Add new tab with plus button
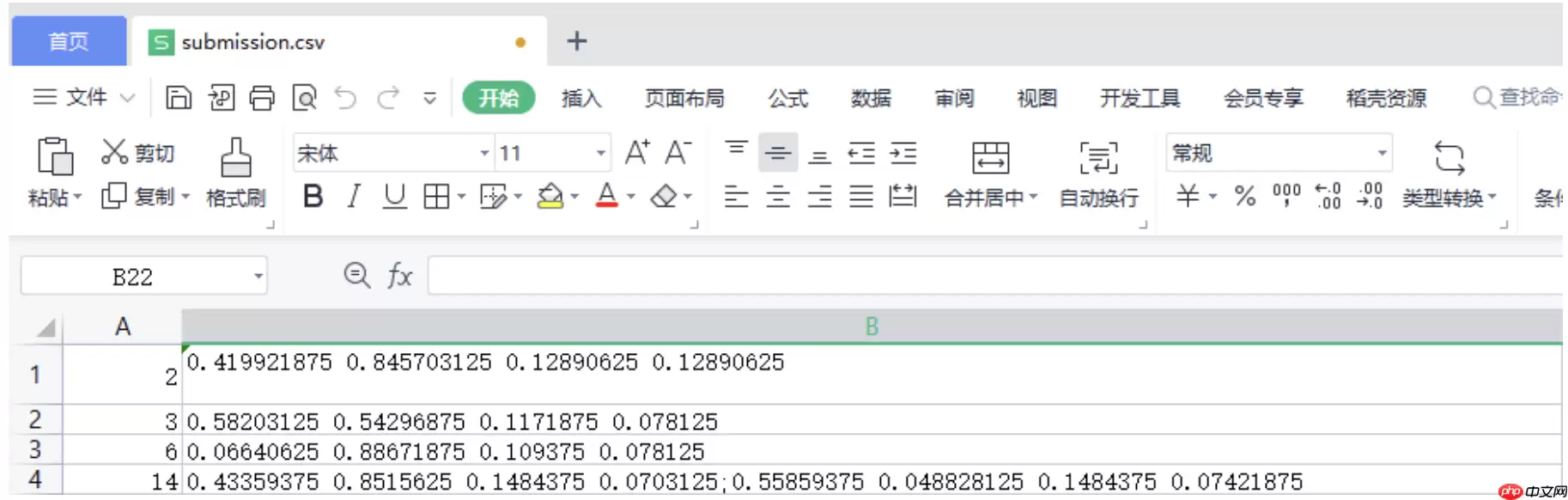The width and height of the screenshot is (1568, 500). (x=577, y=40)
